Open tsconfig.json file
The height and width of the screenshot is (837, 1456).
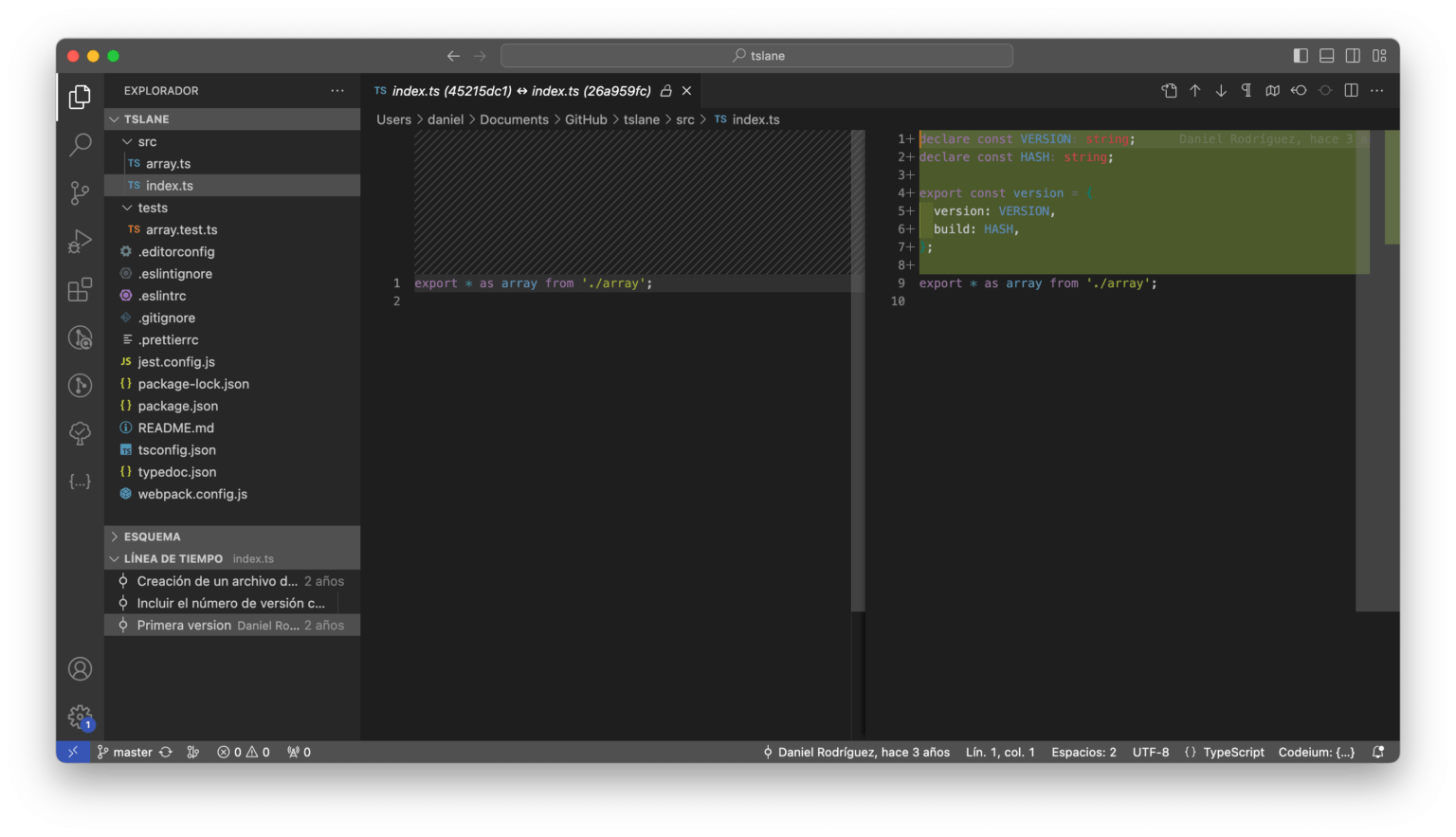pos(232,450)
